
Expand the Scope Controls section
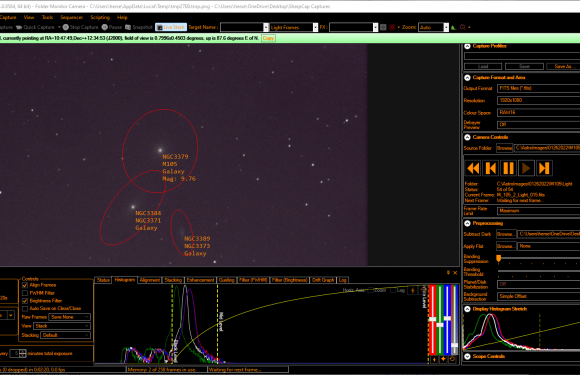[x=468, y=357]
